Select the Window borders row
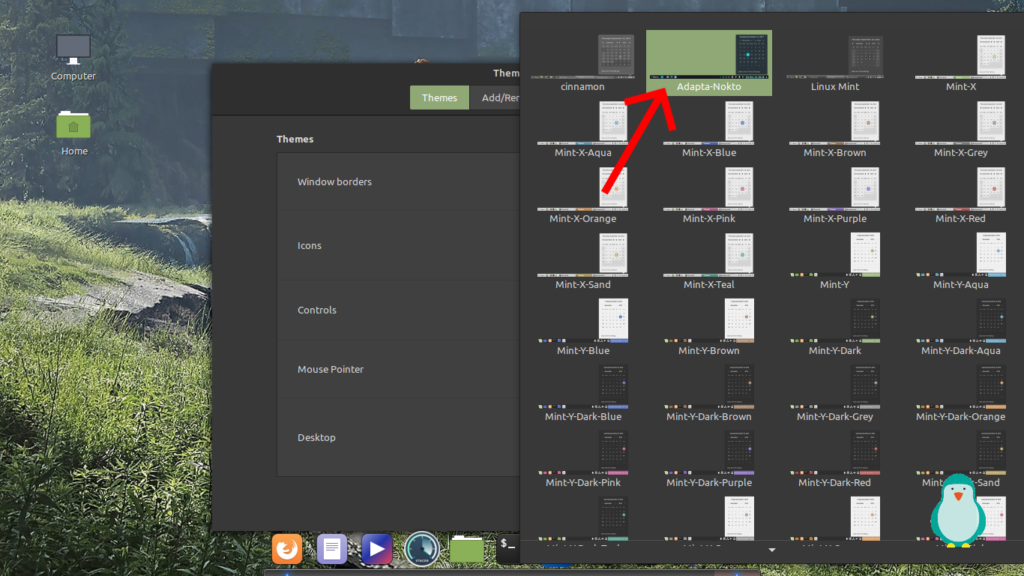 [x=398, y=182]
